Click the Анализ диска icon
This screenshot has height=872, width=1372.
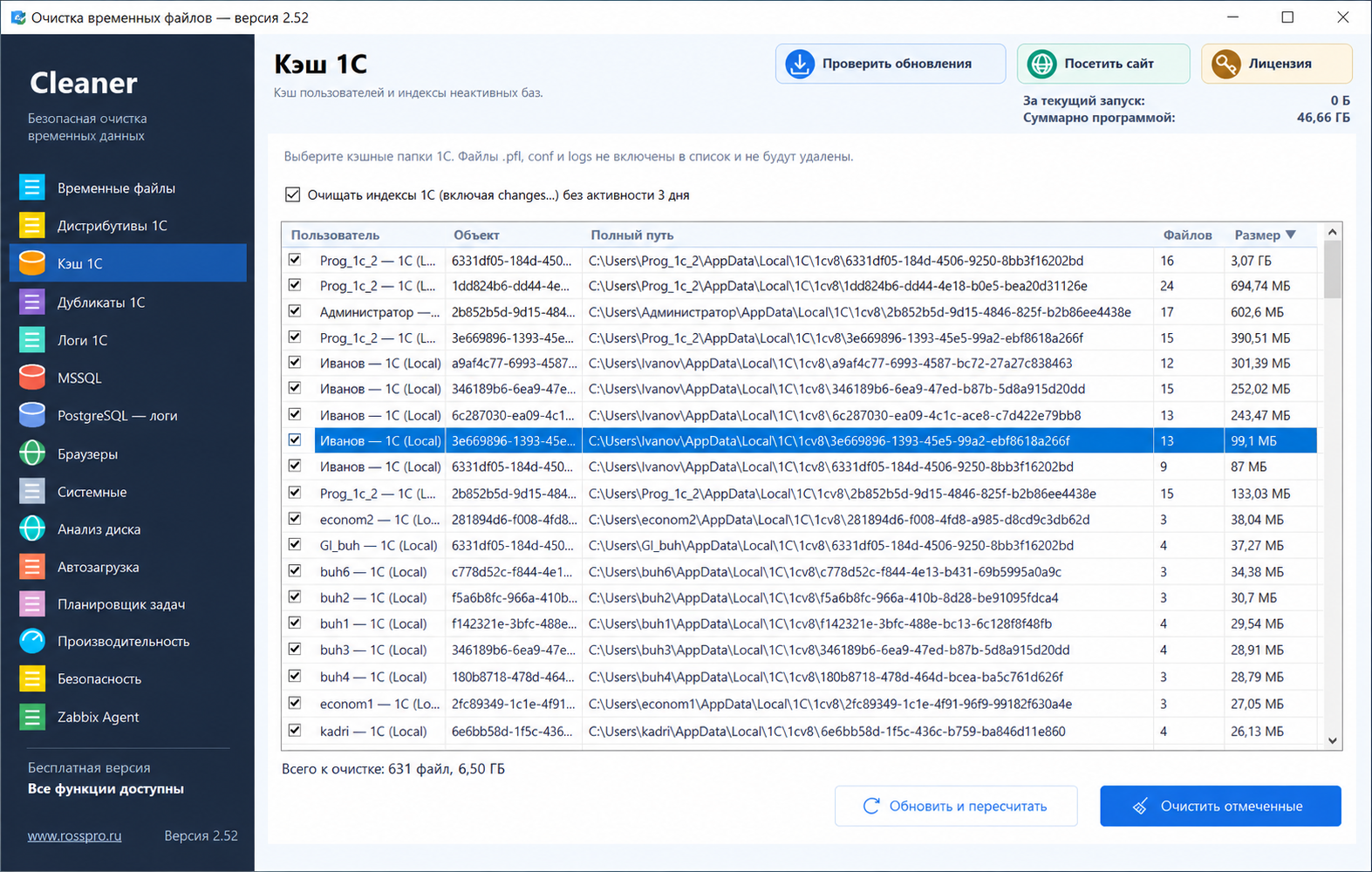(32, 528)
